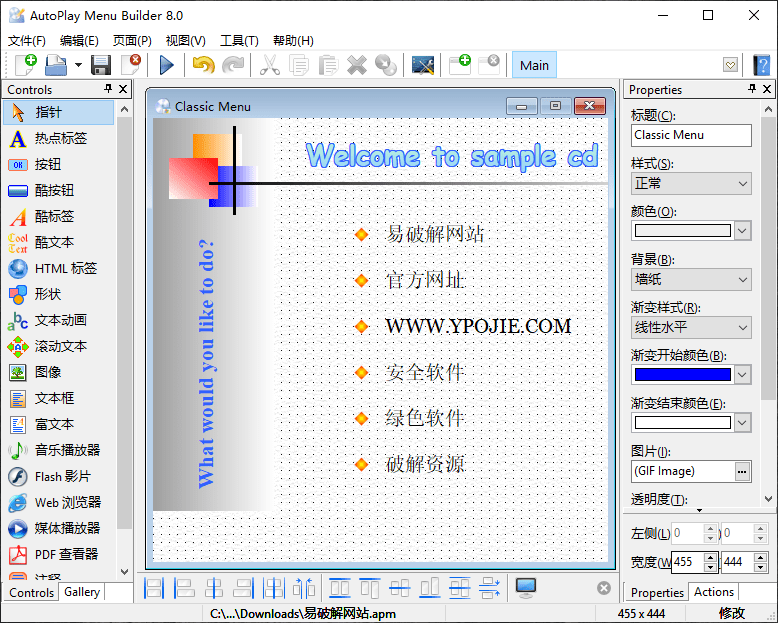Click the white gradient end color swatch
778x623 pixels.
(x=683, y=423)
